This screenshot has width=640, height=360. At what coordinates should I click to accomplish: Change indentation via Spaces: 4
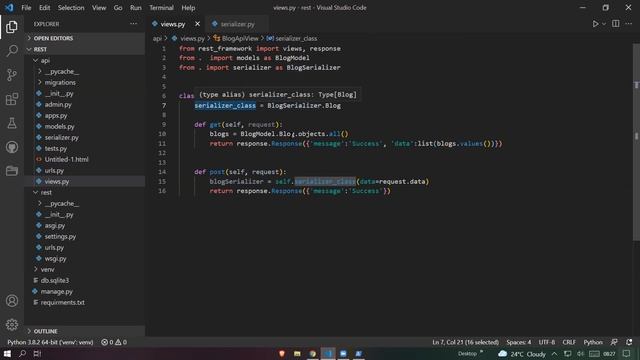point(519,342)
